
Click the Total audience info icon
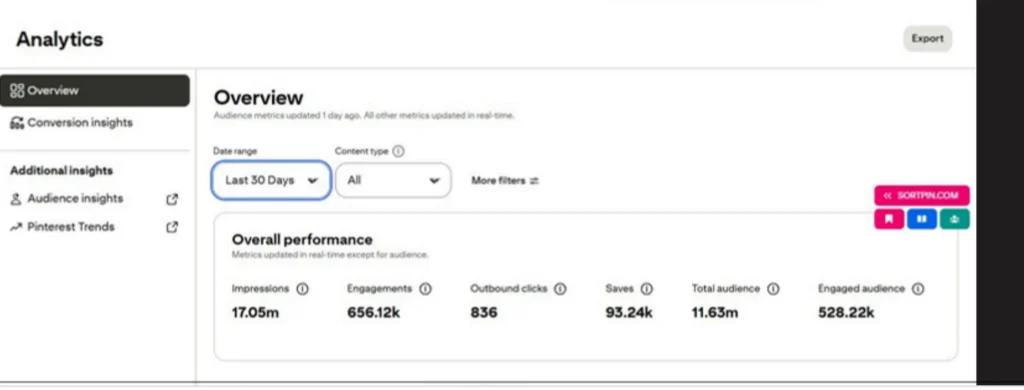773,289
